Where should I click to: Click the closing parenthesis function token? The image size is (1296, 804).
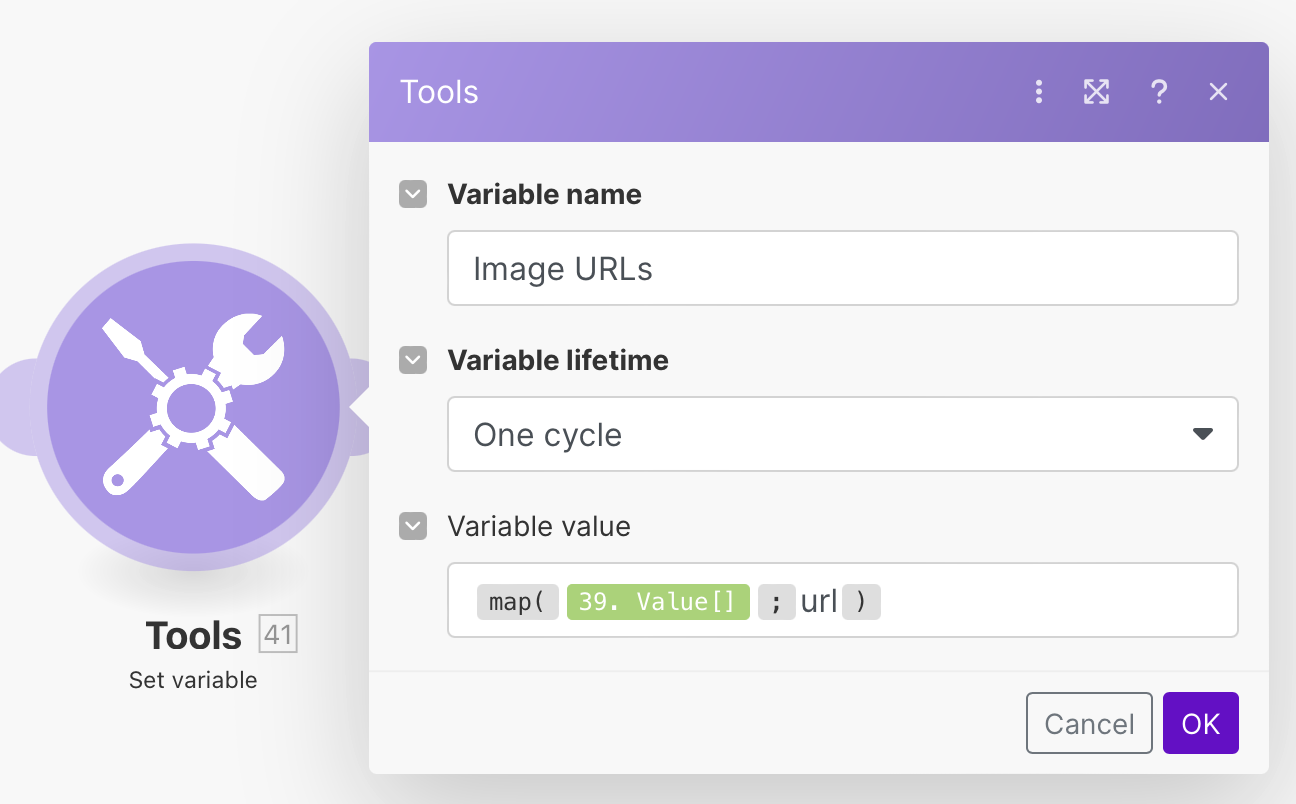[861, 602]
